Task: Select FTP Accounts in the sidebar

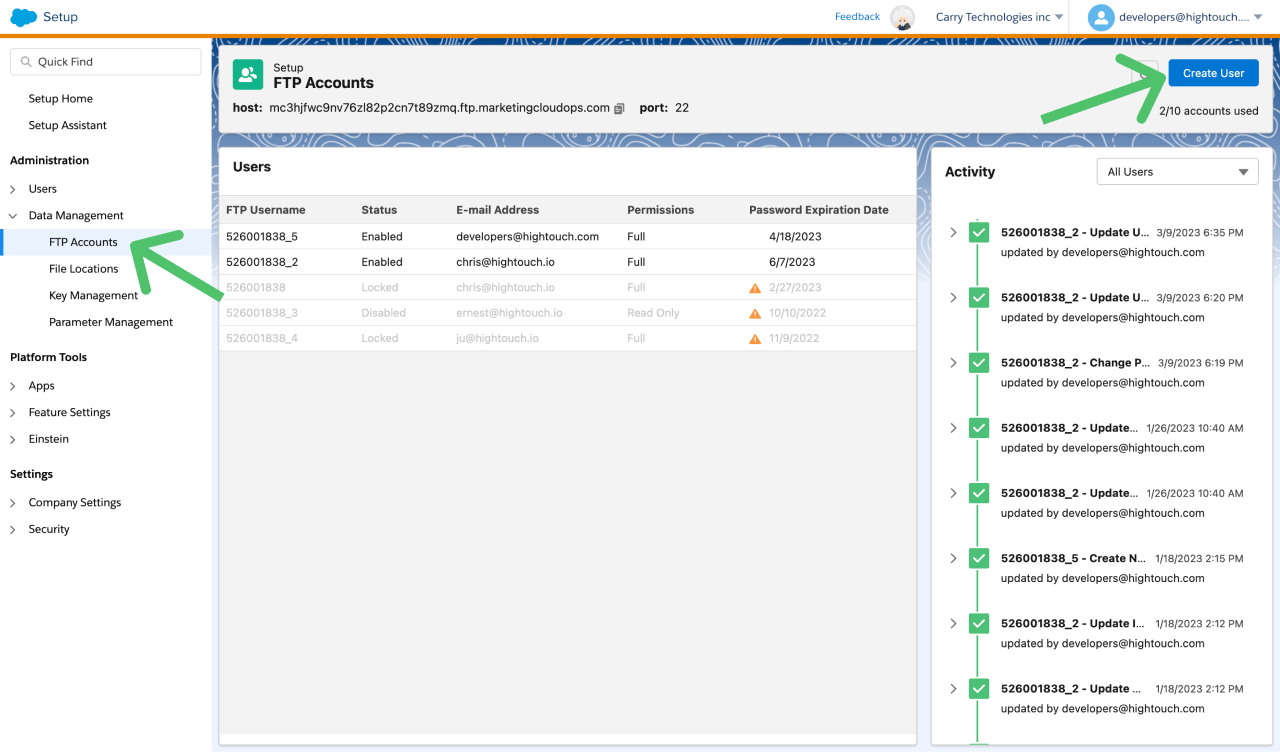Action: coord(83,242)
